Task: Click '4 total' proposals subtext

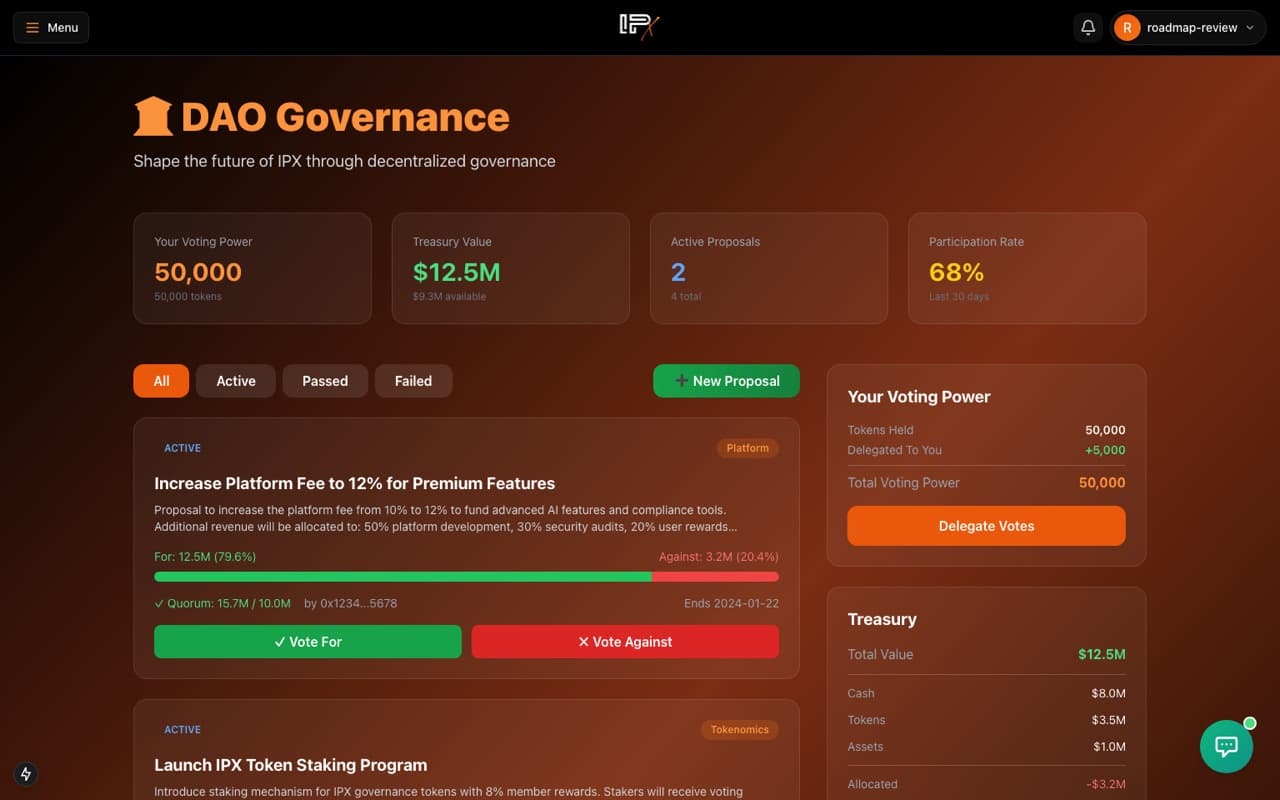Action: coord(685,297)
